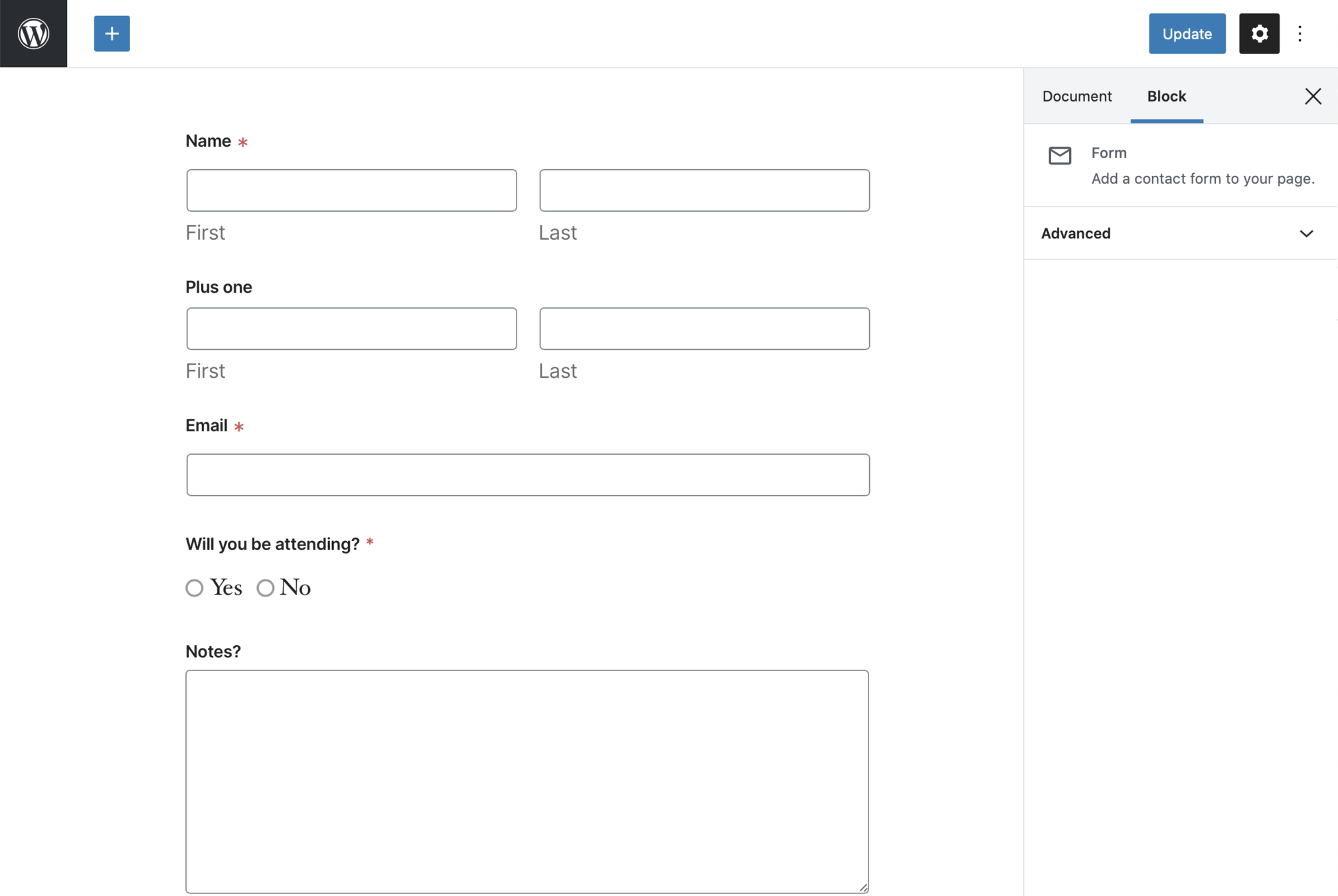Select the Yes radio button
Viewport: 1338px width, 896px height.
195,588
